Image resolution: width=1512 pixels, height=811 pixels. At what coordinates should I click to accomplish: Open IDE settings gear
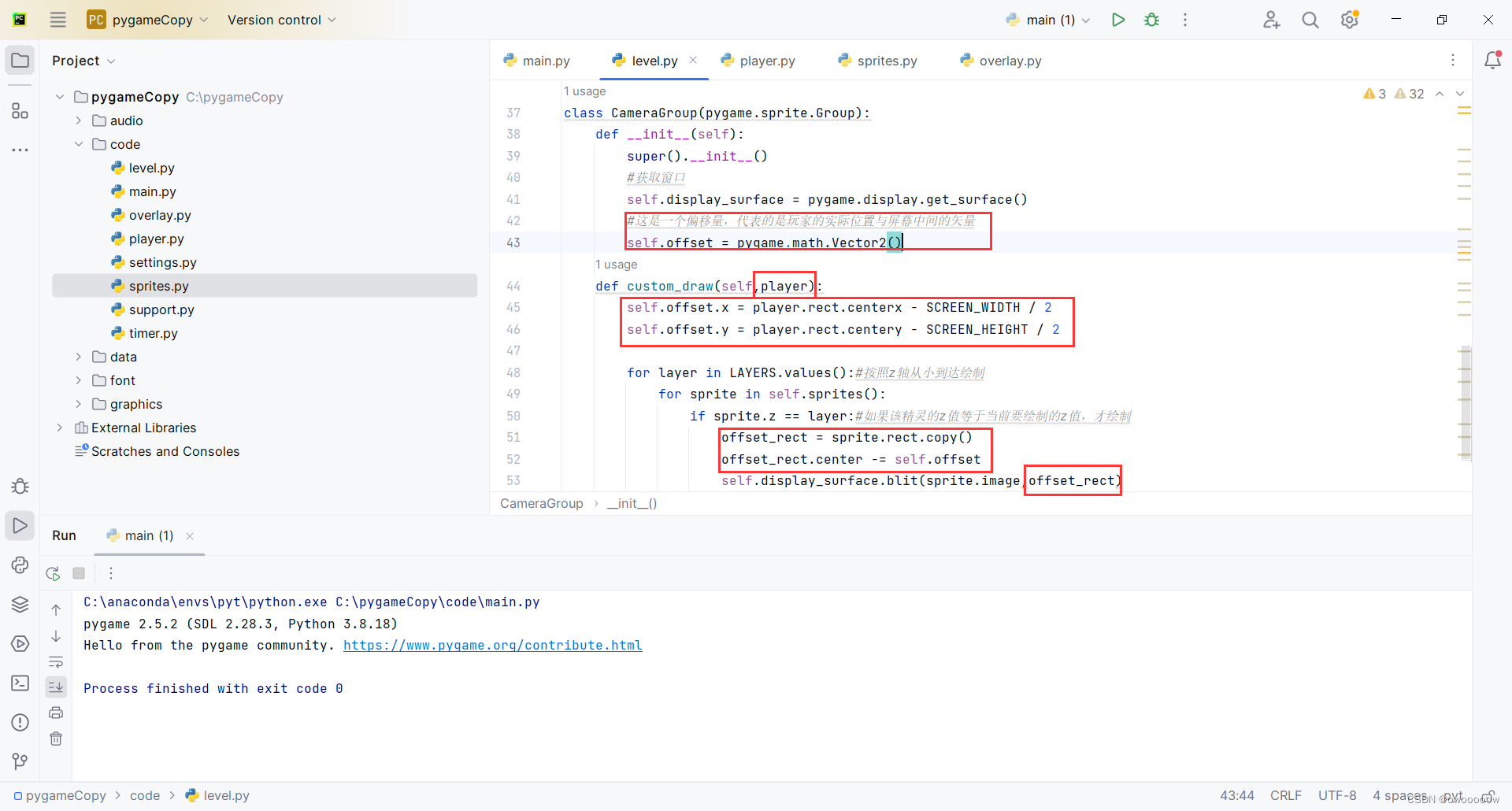click(x=1350, y=20)
